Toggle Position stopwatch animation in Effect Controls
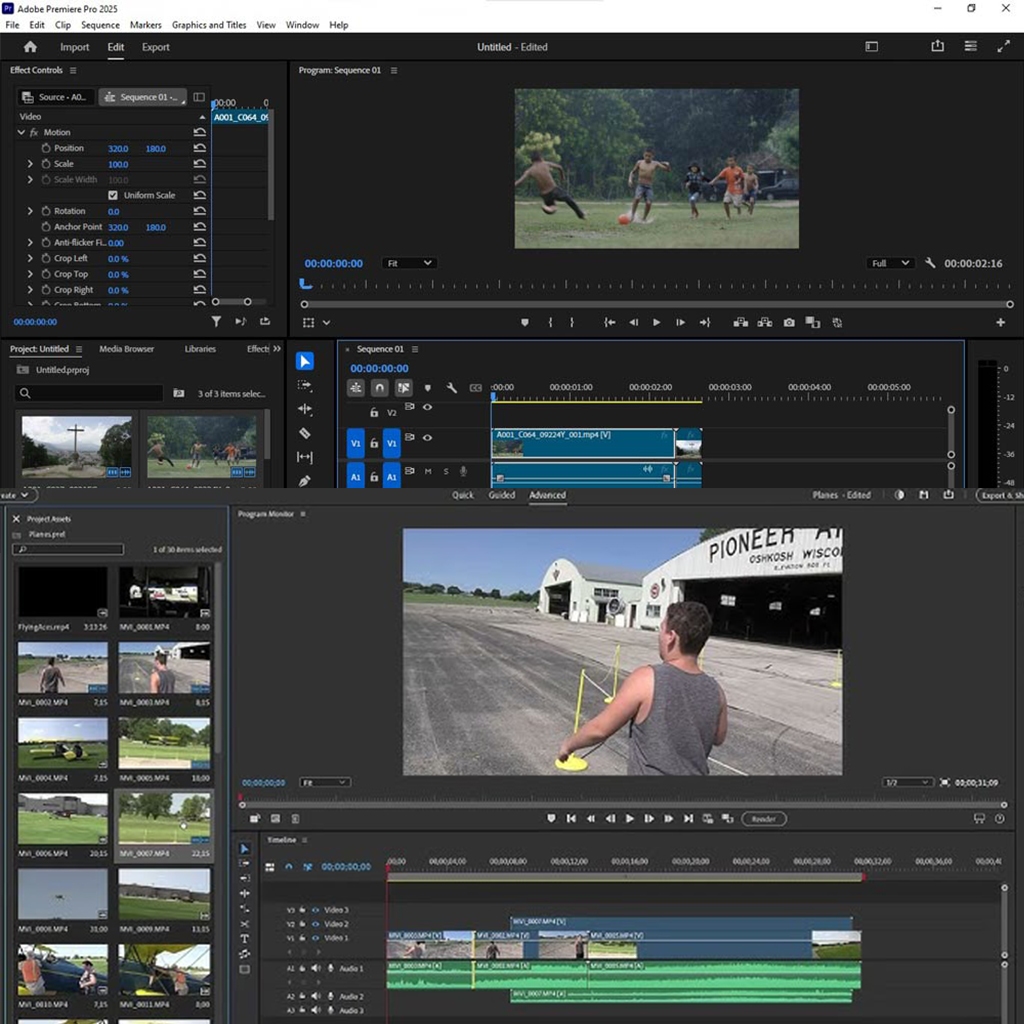The image size is (1024, 1024). (46, 148)
